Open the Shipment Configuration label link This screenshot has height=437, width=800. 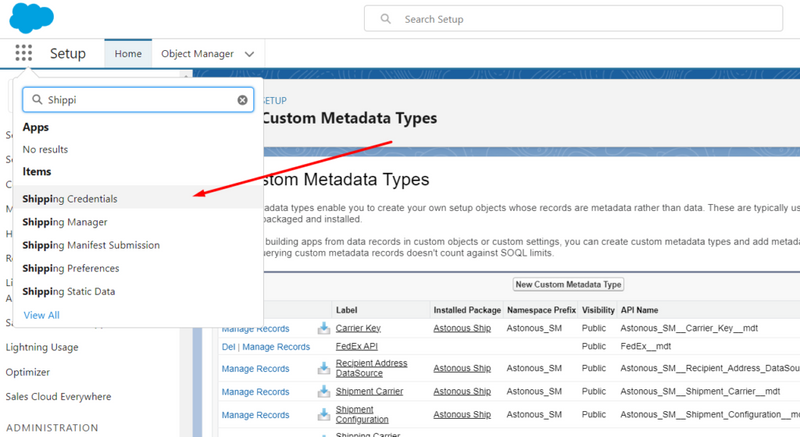(362, 415)
